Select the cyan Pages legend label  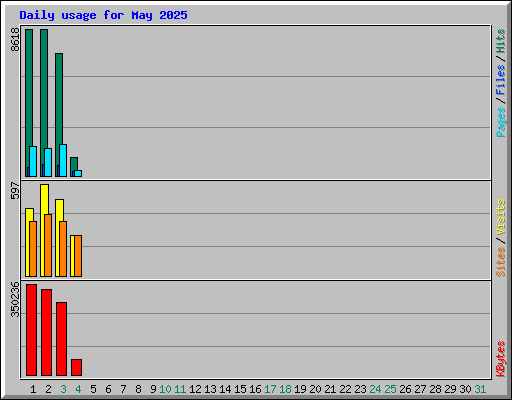coord(500,122)
